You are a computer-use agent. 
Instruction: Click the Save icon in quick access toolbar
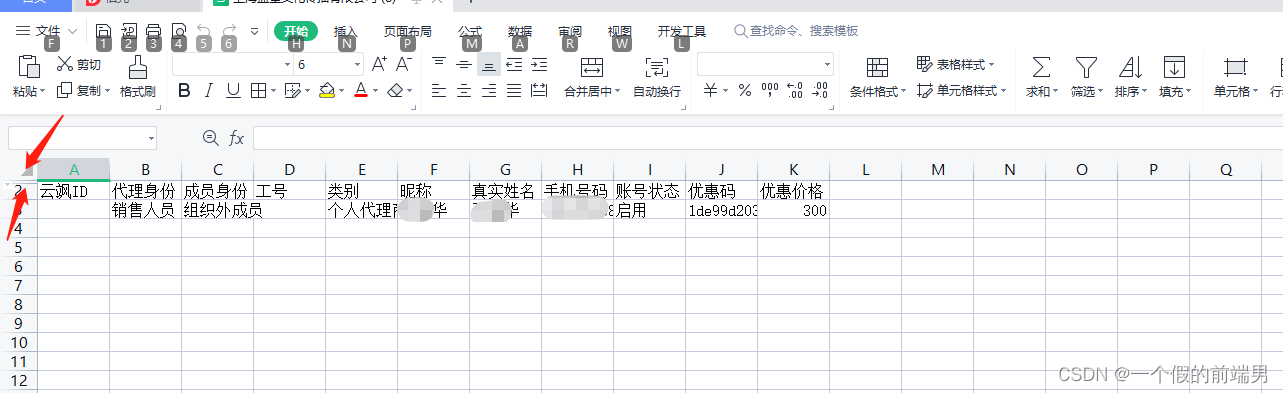(103, 31)
